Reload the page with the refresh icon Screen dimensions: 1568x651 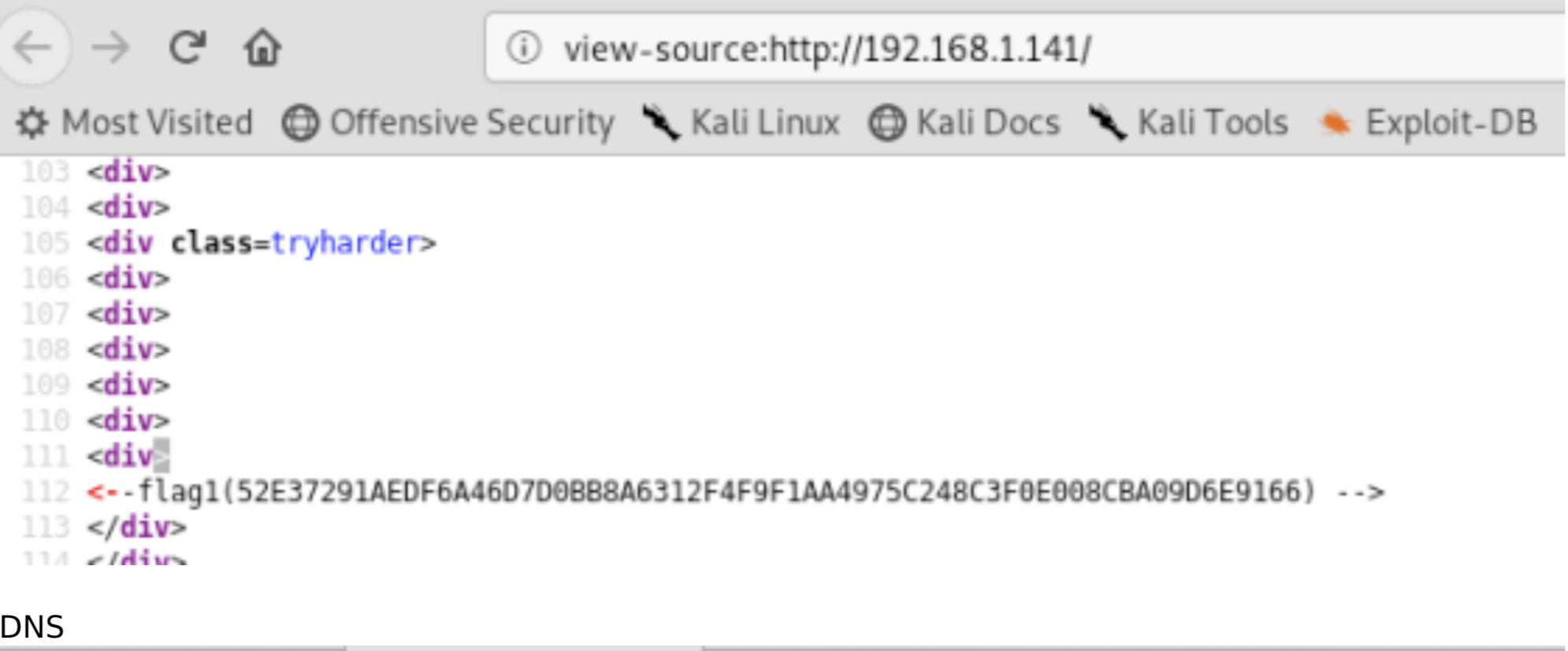click(x=188, y=47)
